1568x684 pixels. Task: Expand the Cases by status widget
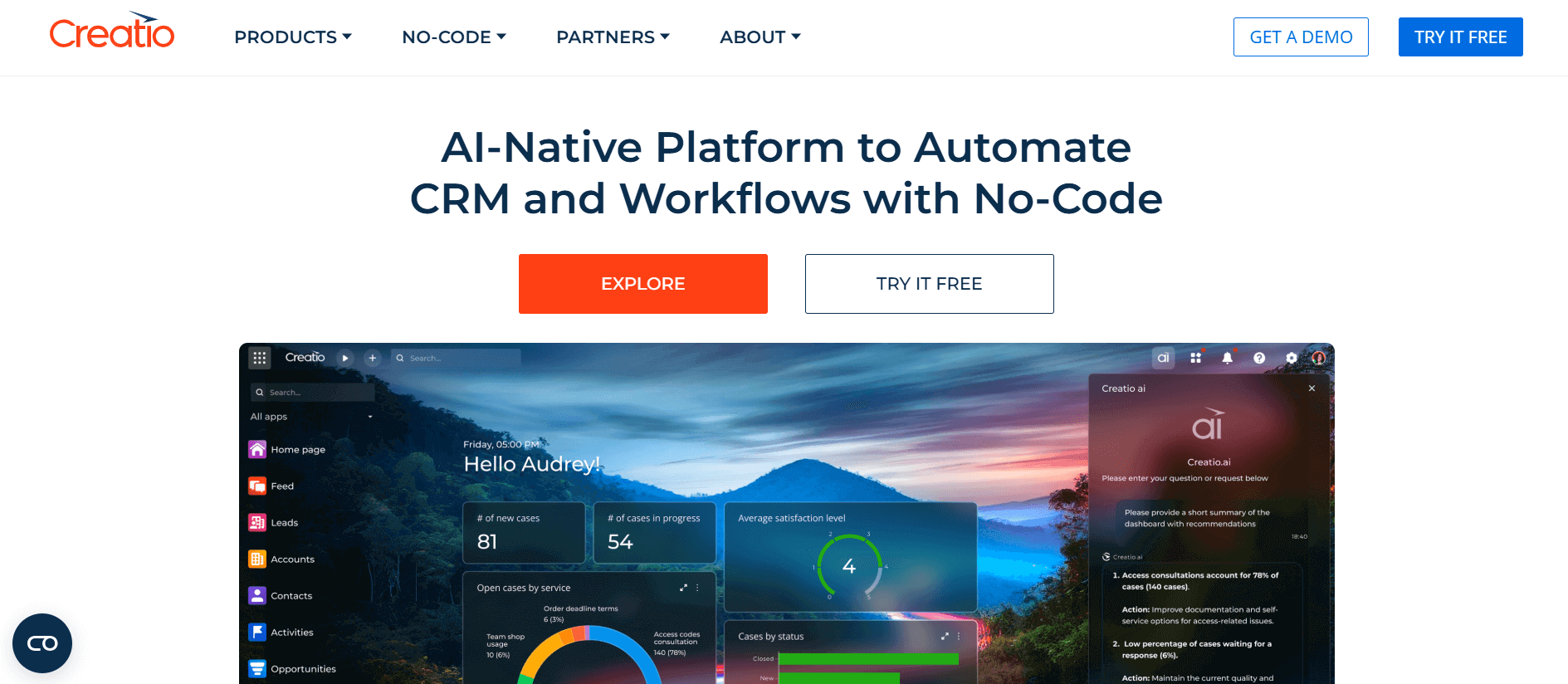coord(945,637)
